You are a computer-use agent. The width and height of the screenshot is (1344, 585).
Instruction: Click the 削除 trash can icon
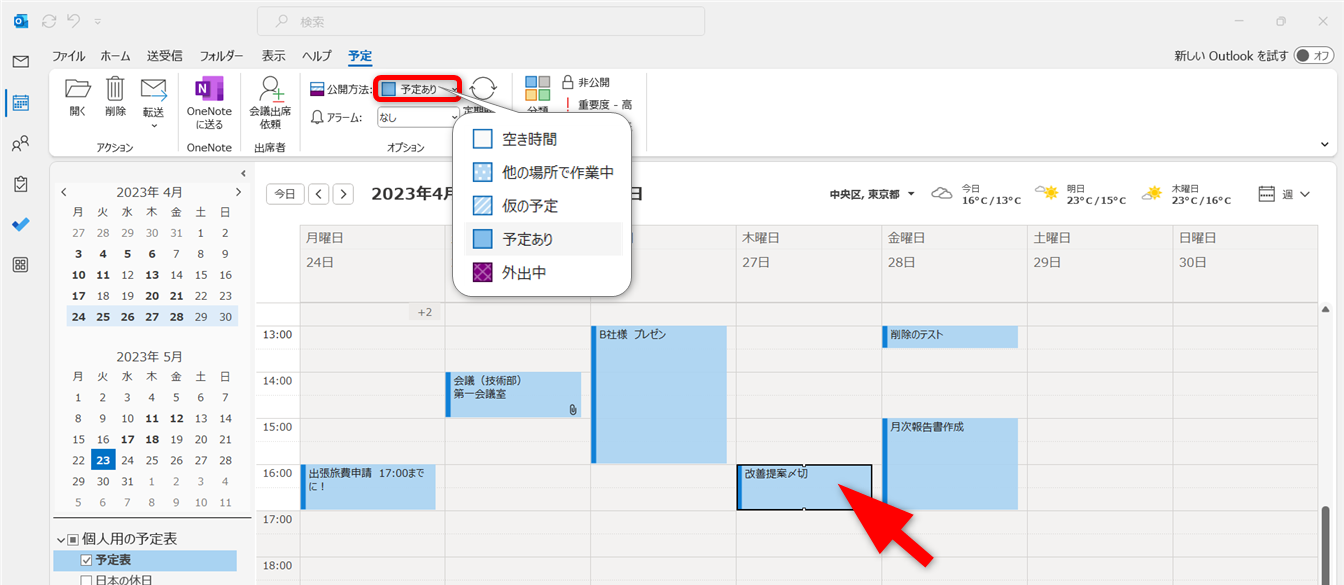point(116,97)
